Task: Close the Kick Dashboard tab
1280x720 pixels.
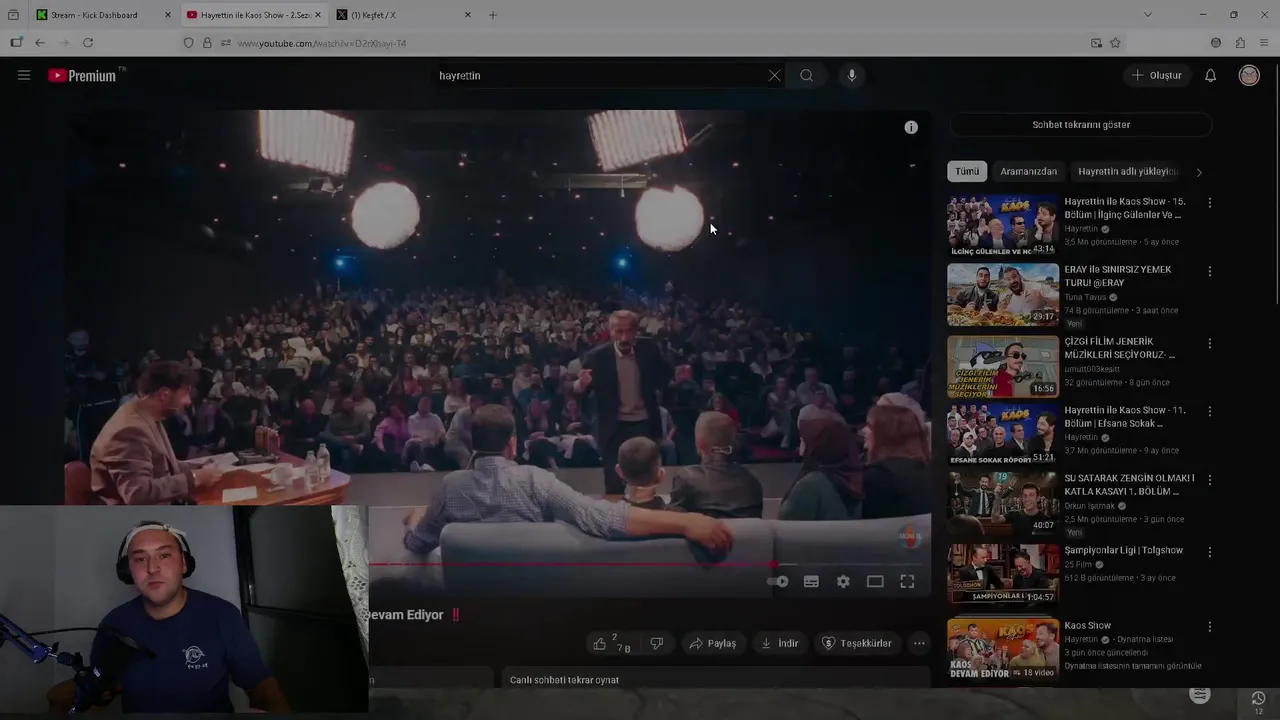Action: pyautogui.click(x=167, y=15)
